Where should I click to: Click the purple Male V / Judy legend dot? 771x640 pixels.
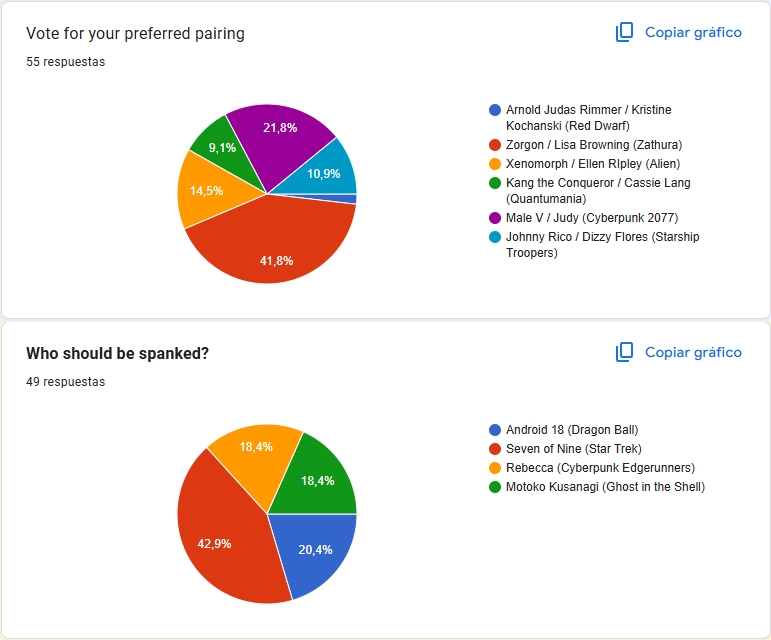coord(495,218)
